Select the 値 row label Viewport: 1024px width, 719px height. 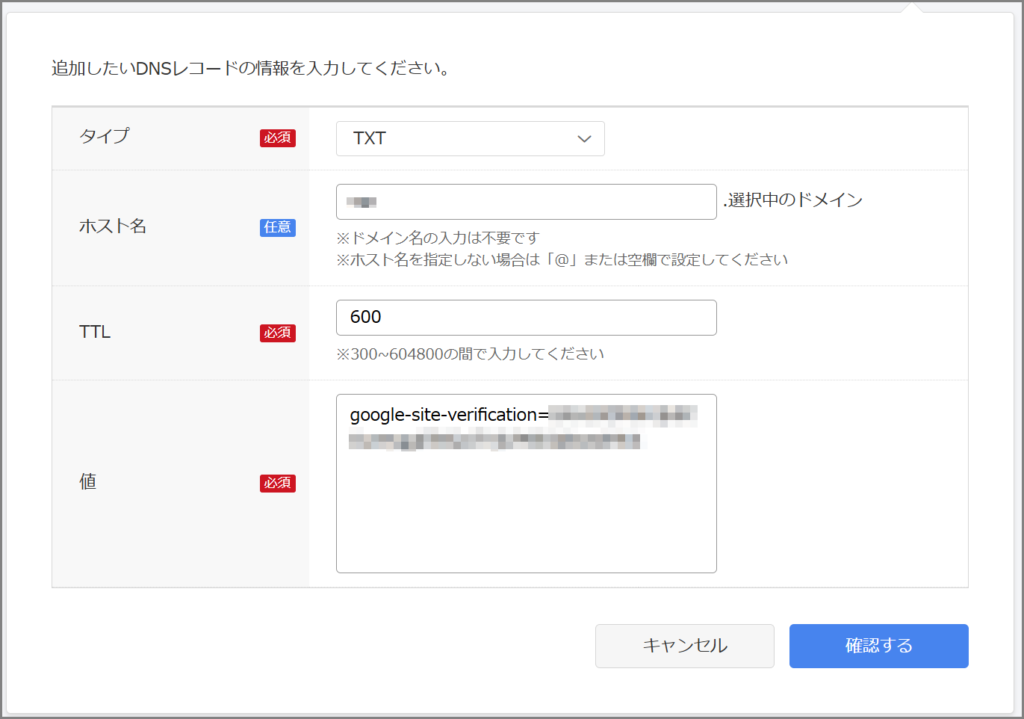[x=87, y=482]
